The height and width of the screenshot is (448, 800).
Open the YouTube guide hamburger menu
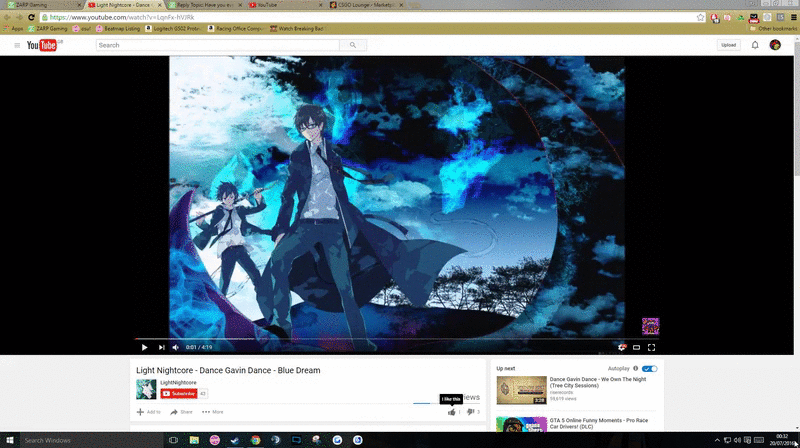17,45
